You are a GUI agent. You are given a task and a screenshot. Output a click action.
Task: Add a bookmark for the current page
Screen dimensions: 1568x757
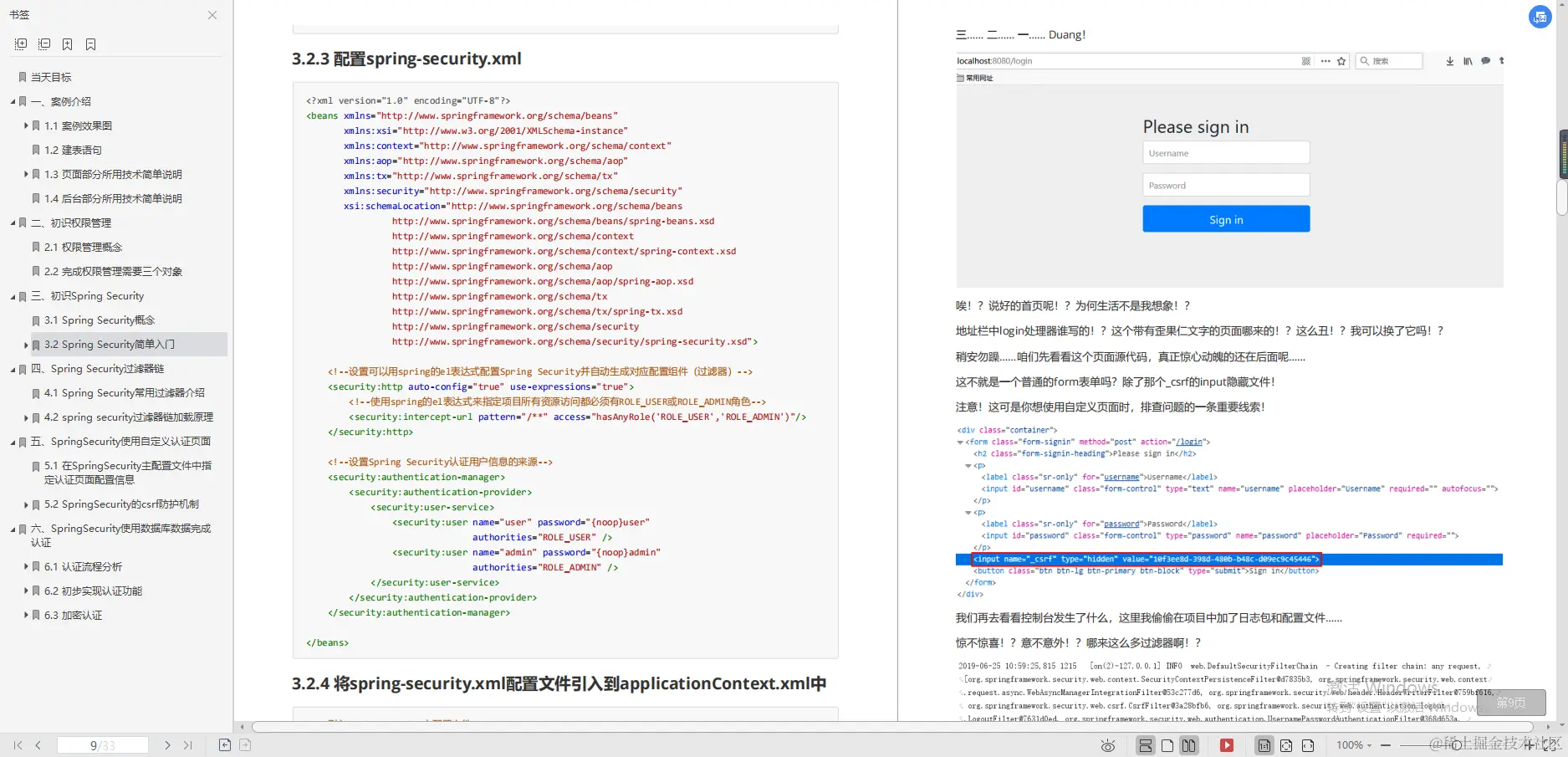coord(68,44)
